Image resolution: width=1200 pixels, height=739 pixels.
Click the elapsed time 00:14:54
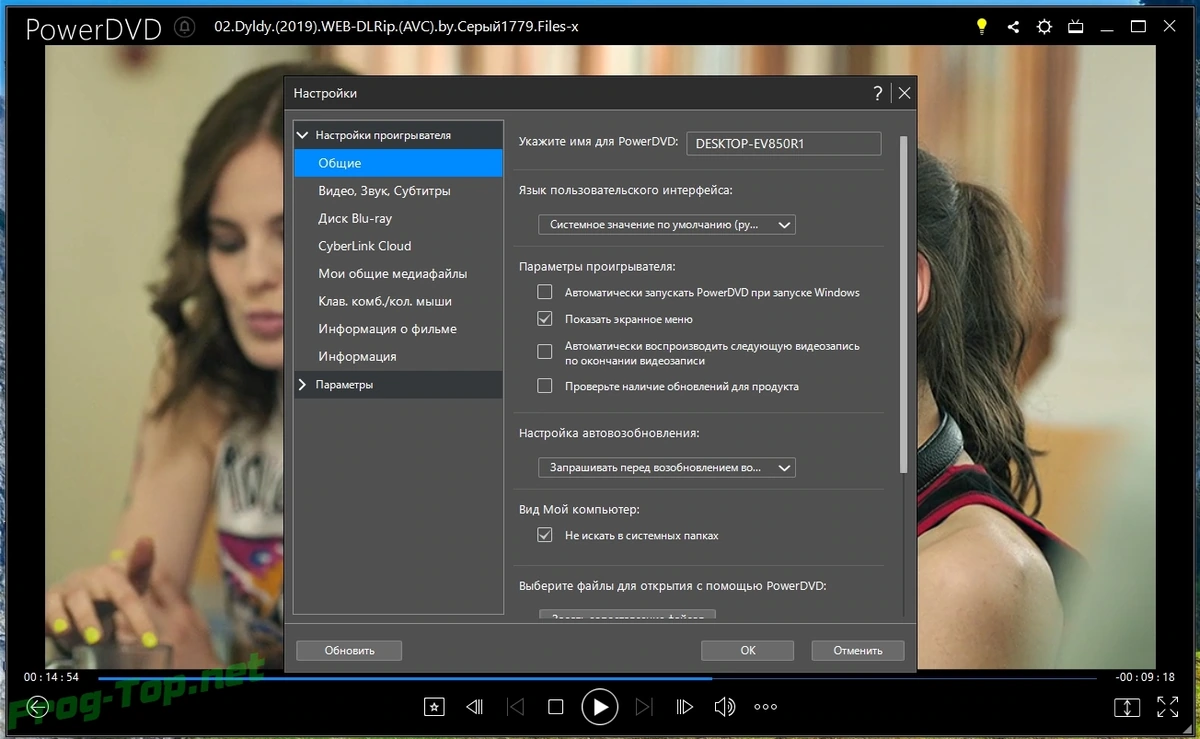point(52,677)
